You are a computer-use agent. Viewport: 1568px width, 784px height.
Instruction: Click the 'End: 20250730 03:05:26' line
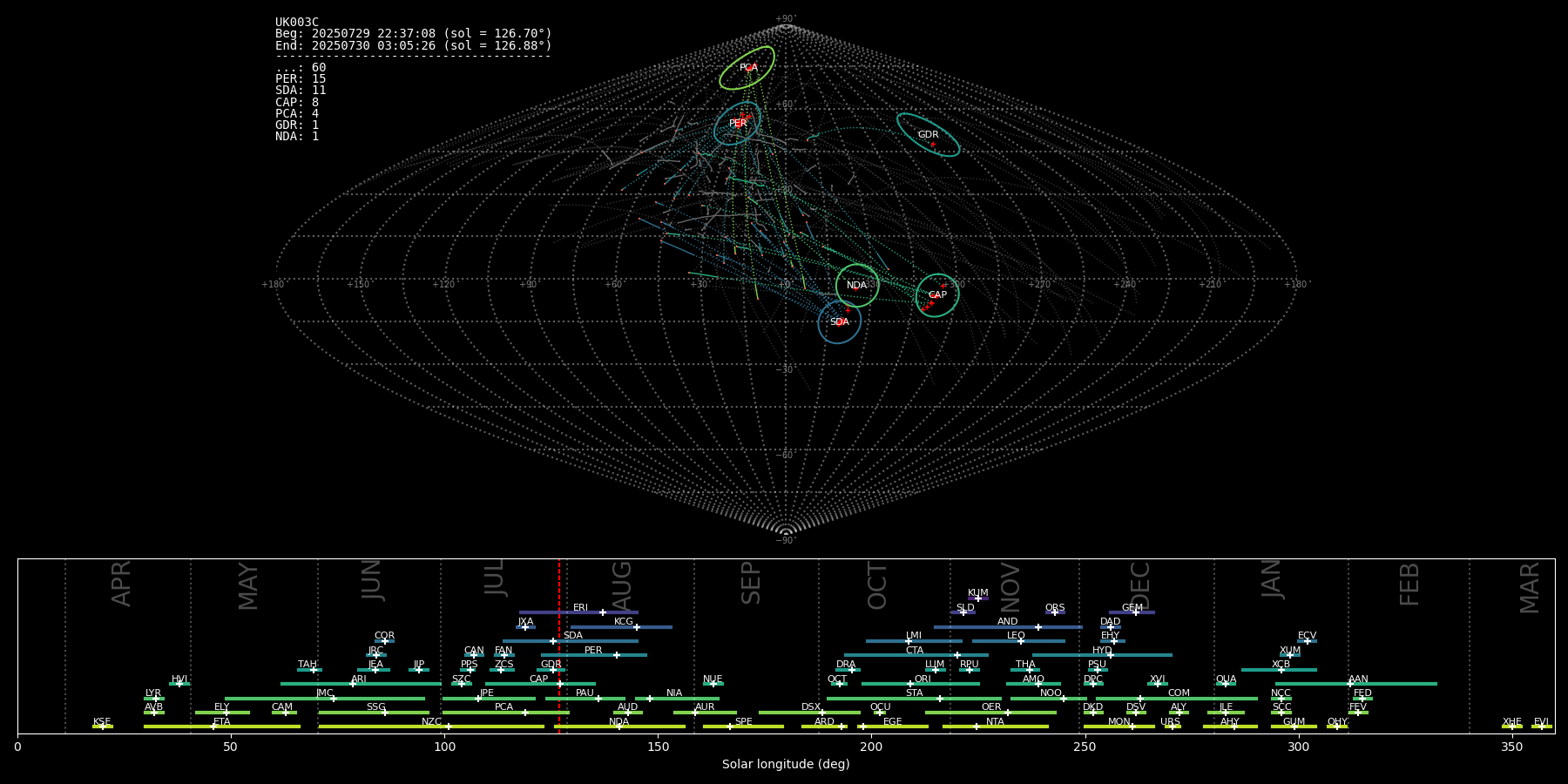pos(414,45)
